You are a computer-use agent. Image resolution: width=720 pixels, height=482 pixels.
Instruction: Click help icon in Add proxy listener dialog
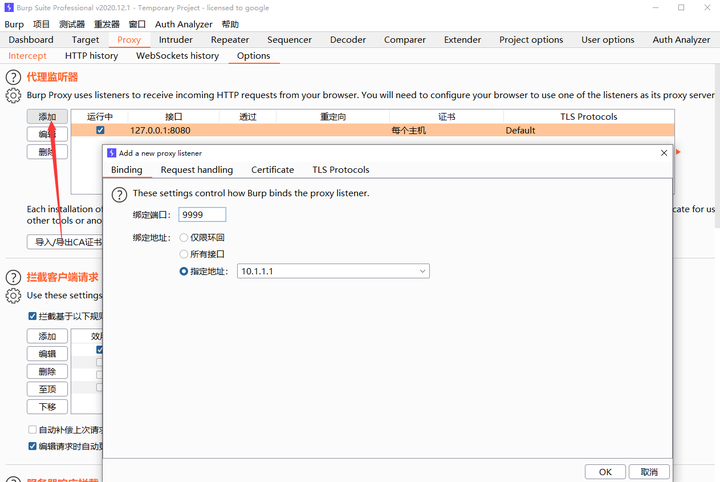119,195
